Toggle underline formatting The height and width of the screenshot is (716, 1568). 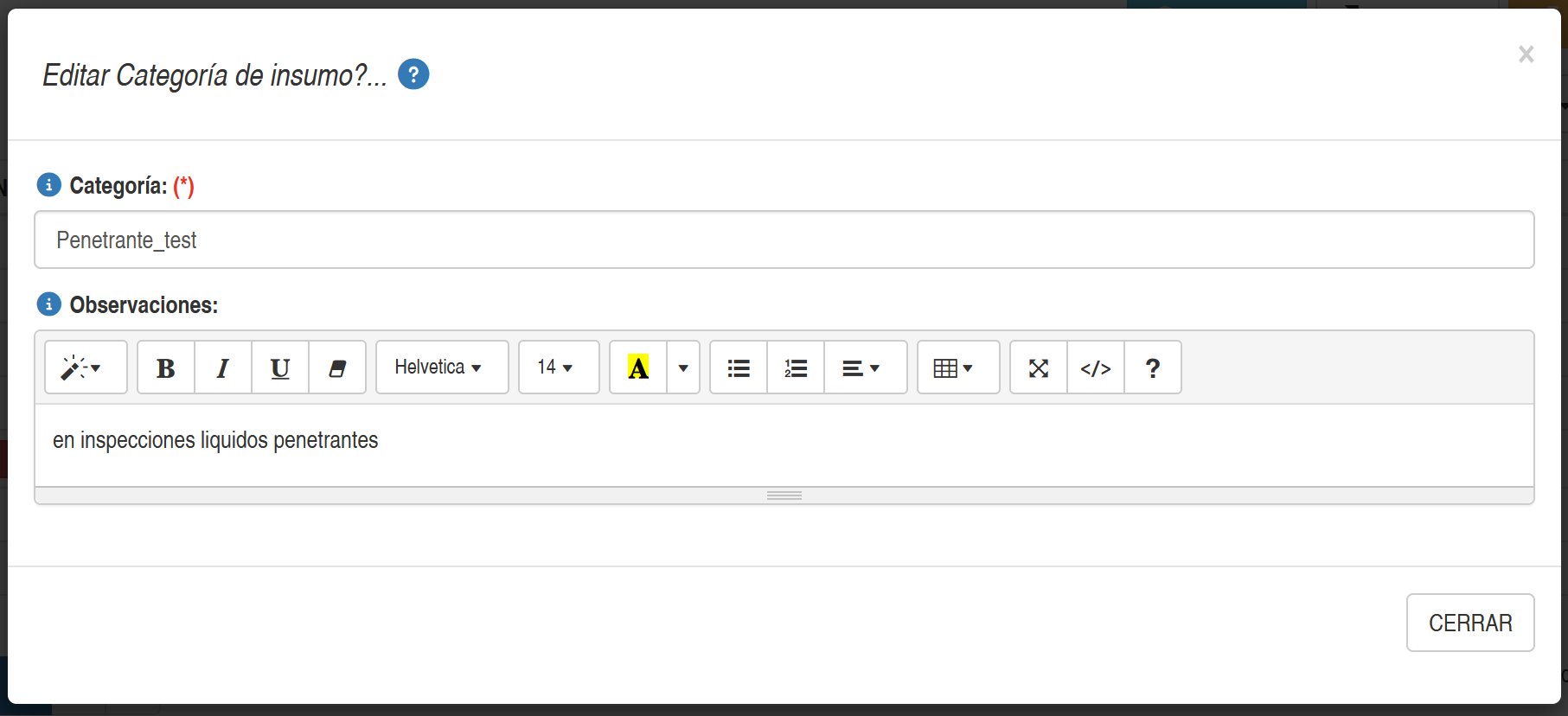point(280,368)
